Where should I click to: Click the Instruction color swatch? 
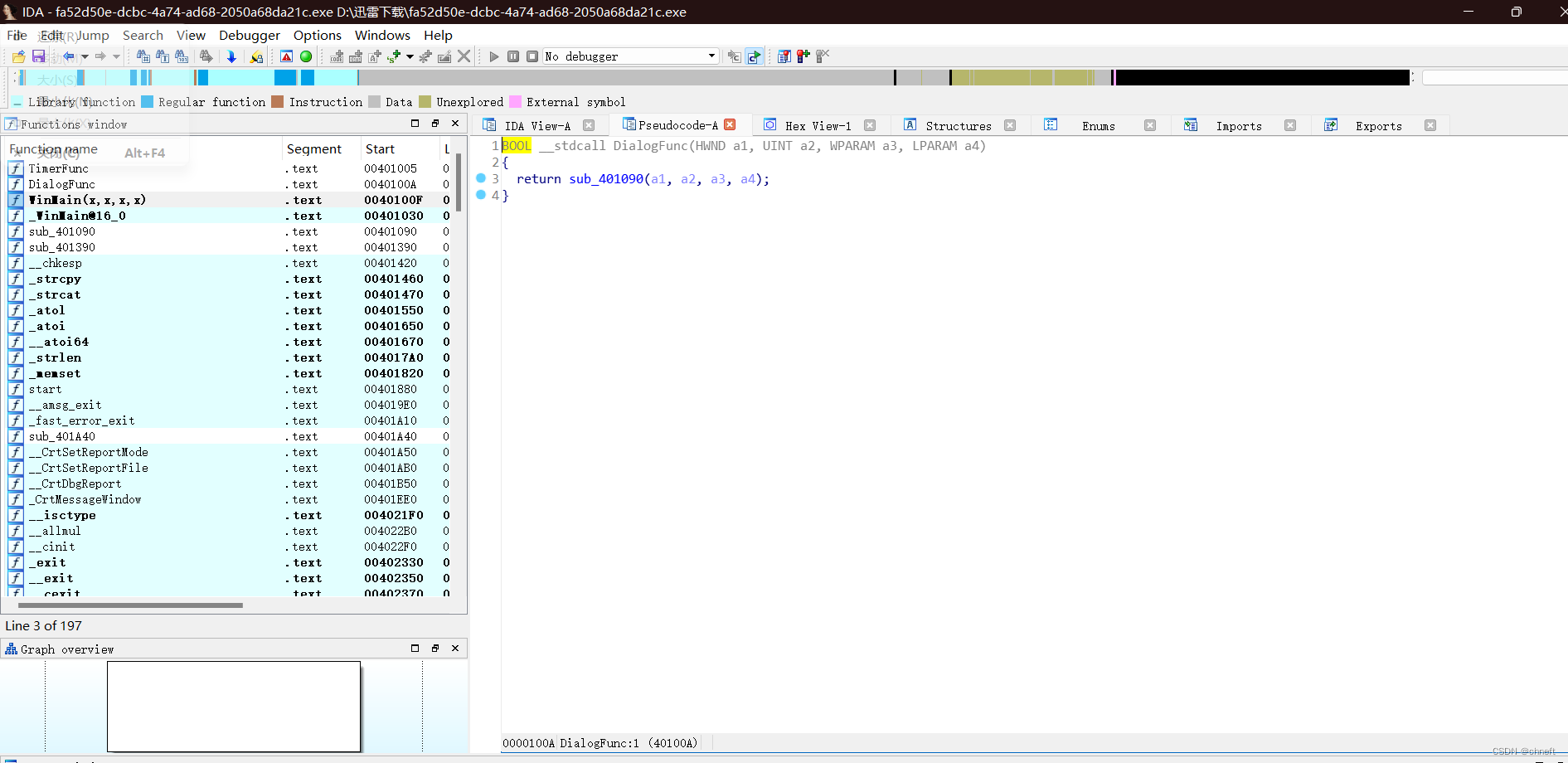pos(278,102)
